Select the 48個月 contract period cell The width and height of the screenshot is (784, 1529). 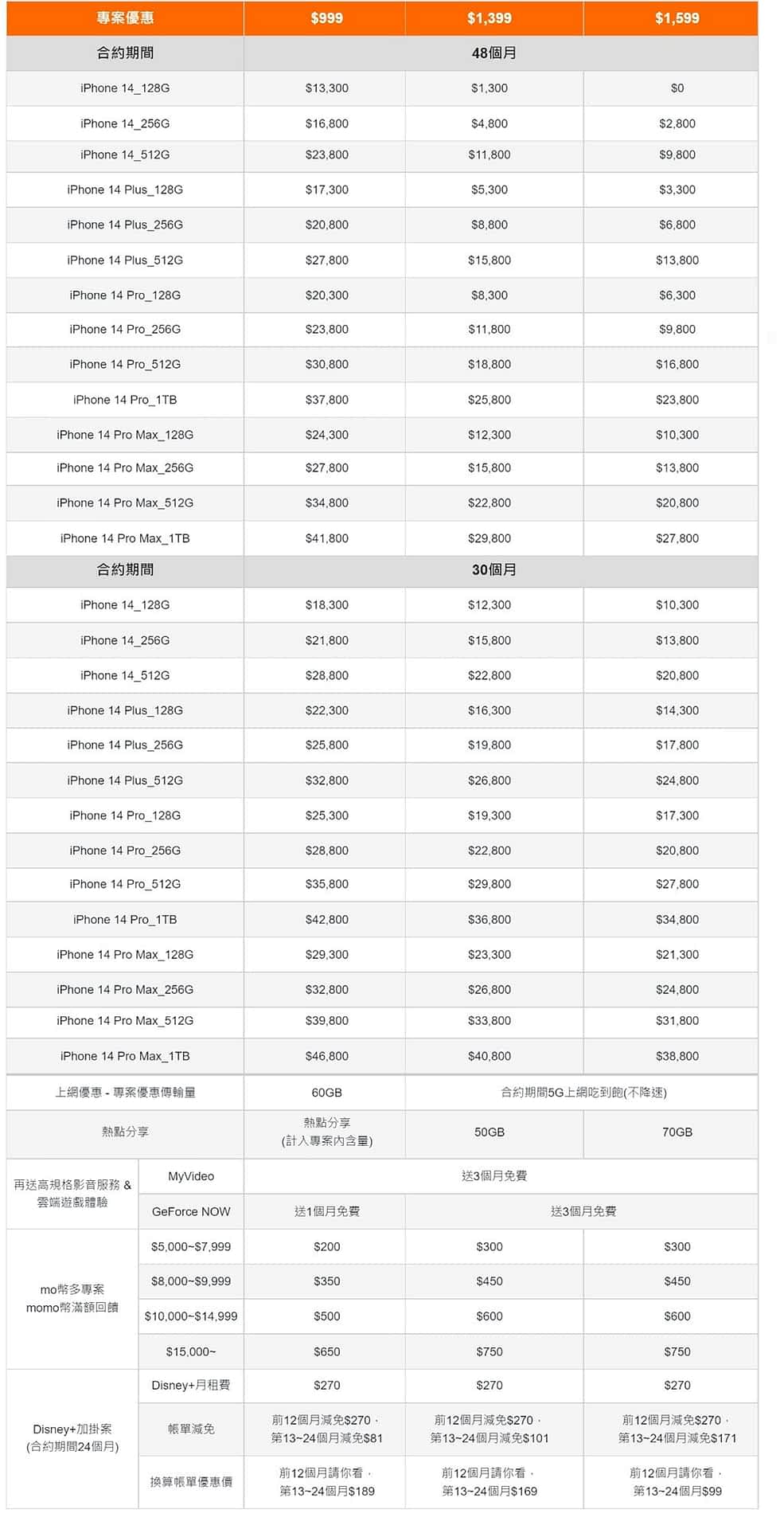tap(493, 53)
